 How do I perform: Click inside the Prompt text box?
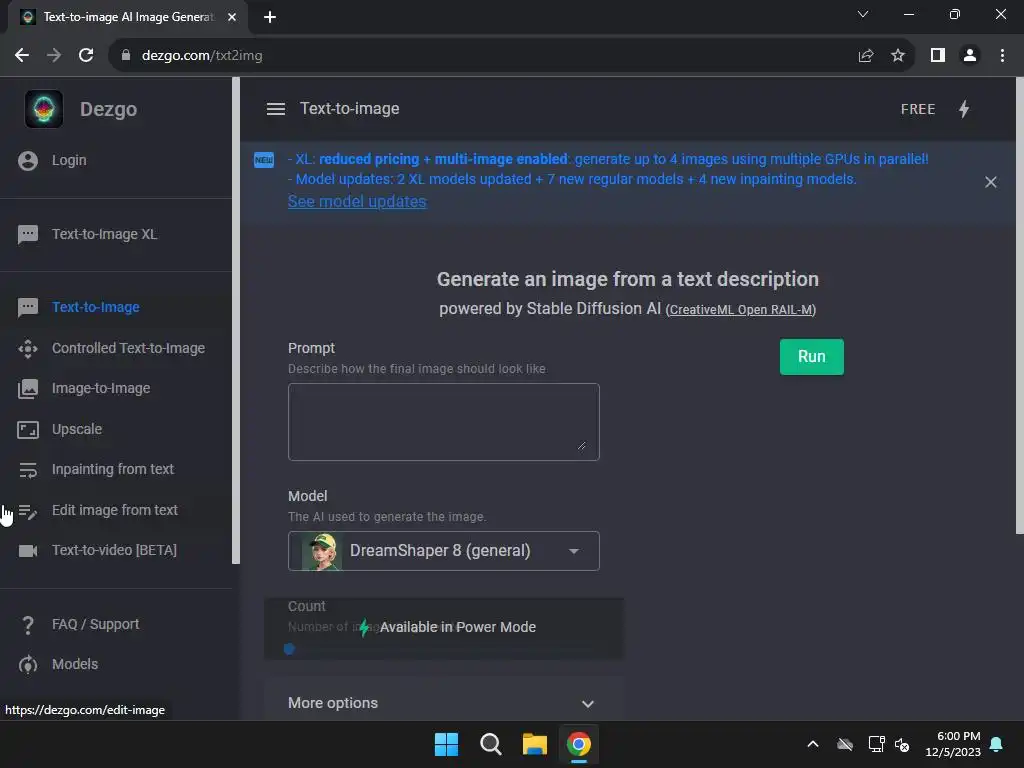(x=443, y=422)
